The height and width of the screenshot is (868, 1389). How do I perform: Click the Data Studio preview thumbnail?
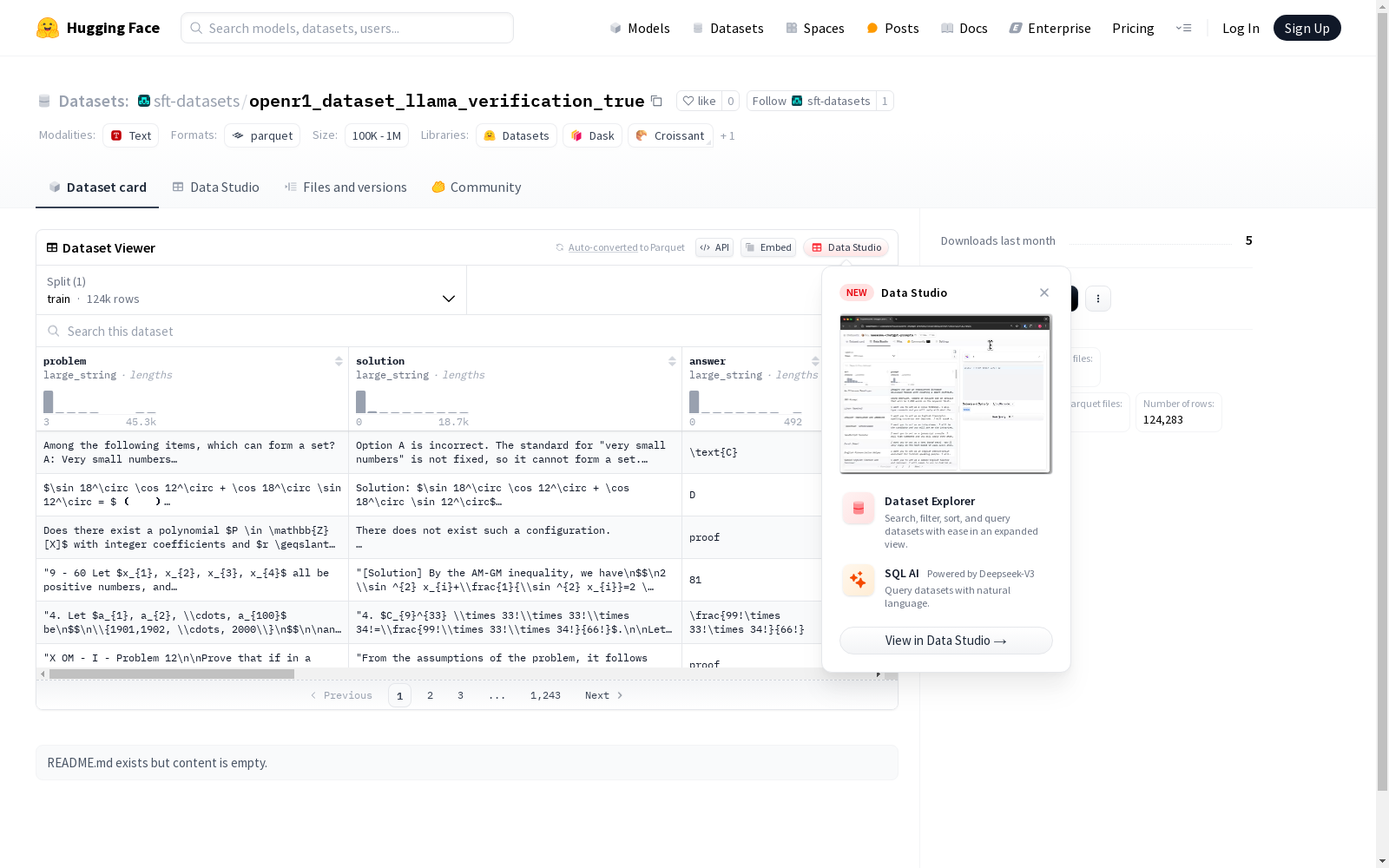coord(946,394)
